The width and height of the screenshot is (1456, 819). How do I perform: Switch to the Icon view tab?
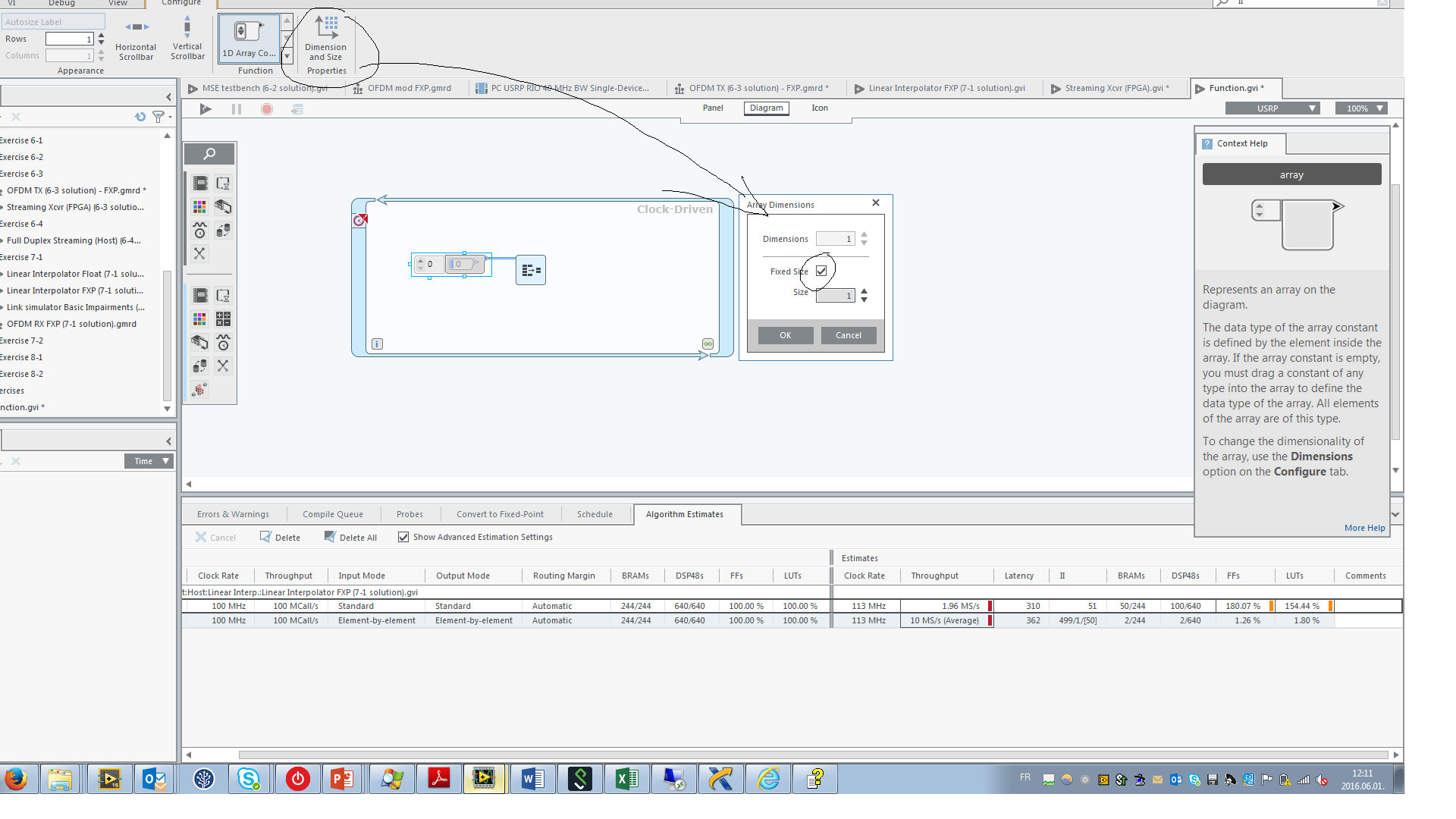coord(820,108)
